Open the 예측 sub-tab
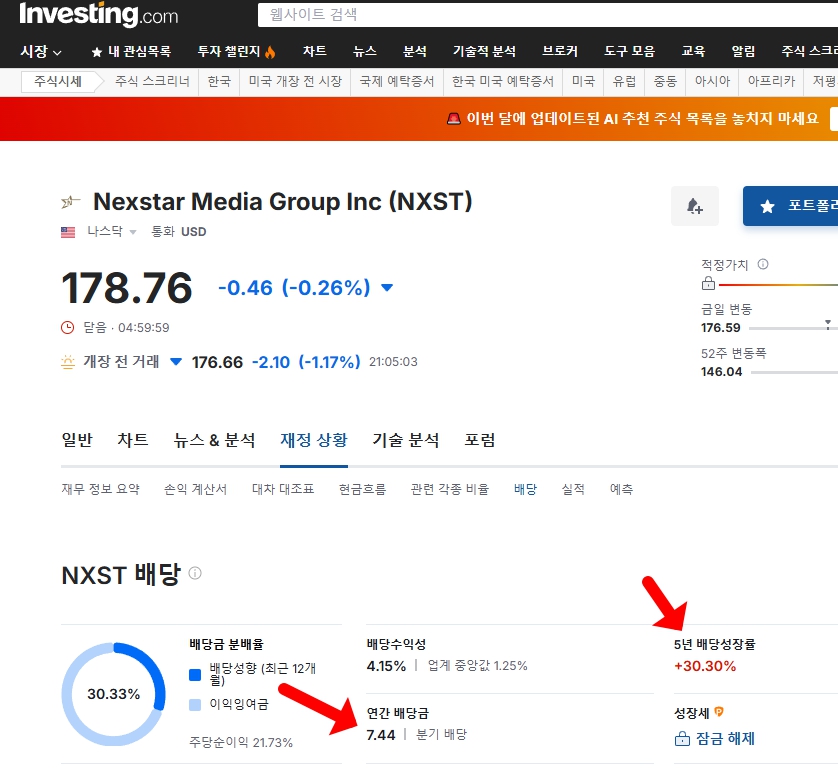838x778 pixels. point(621,489)
